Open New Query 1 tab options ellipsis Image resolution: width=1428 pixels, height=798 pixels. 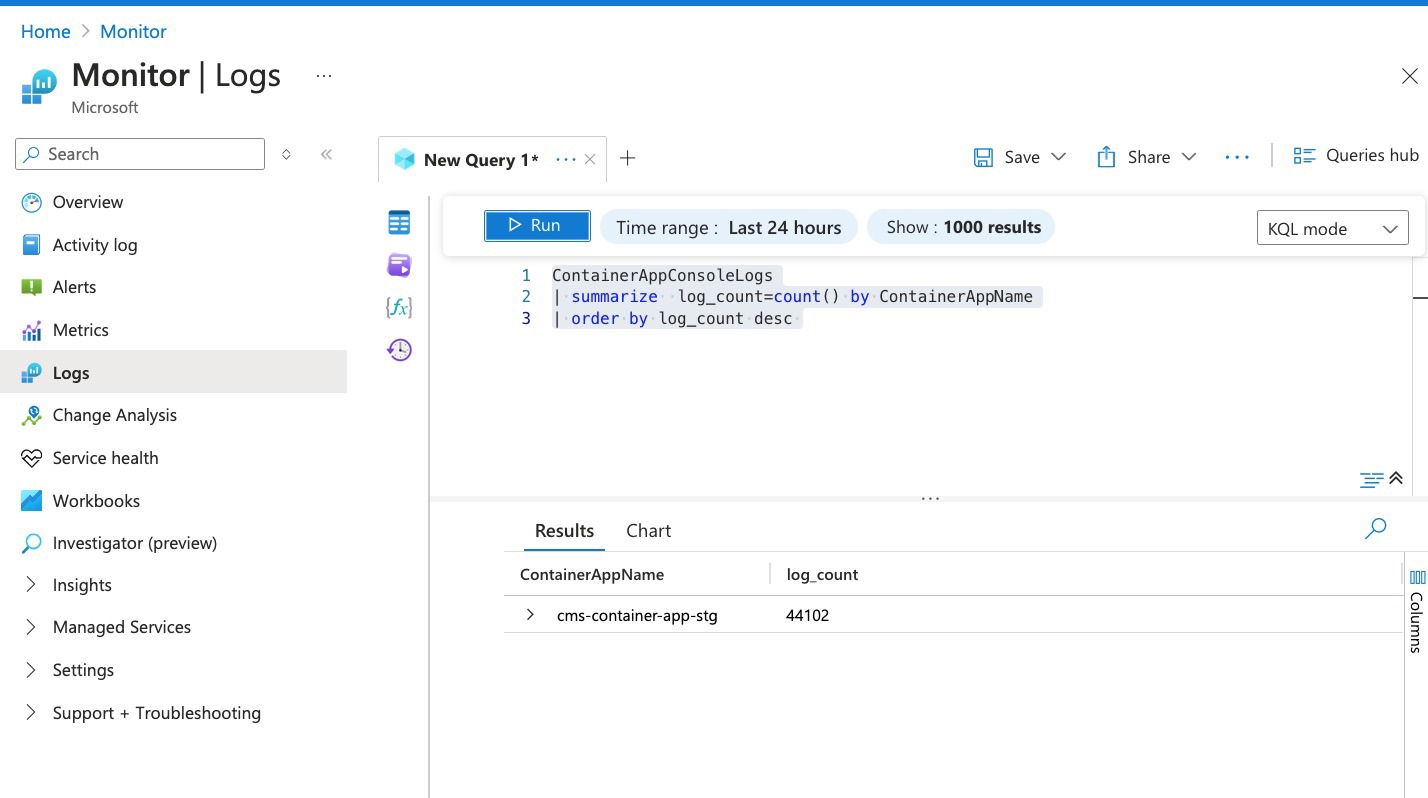(x=565, y=159)
